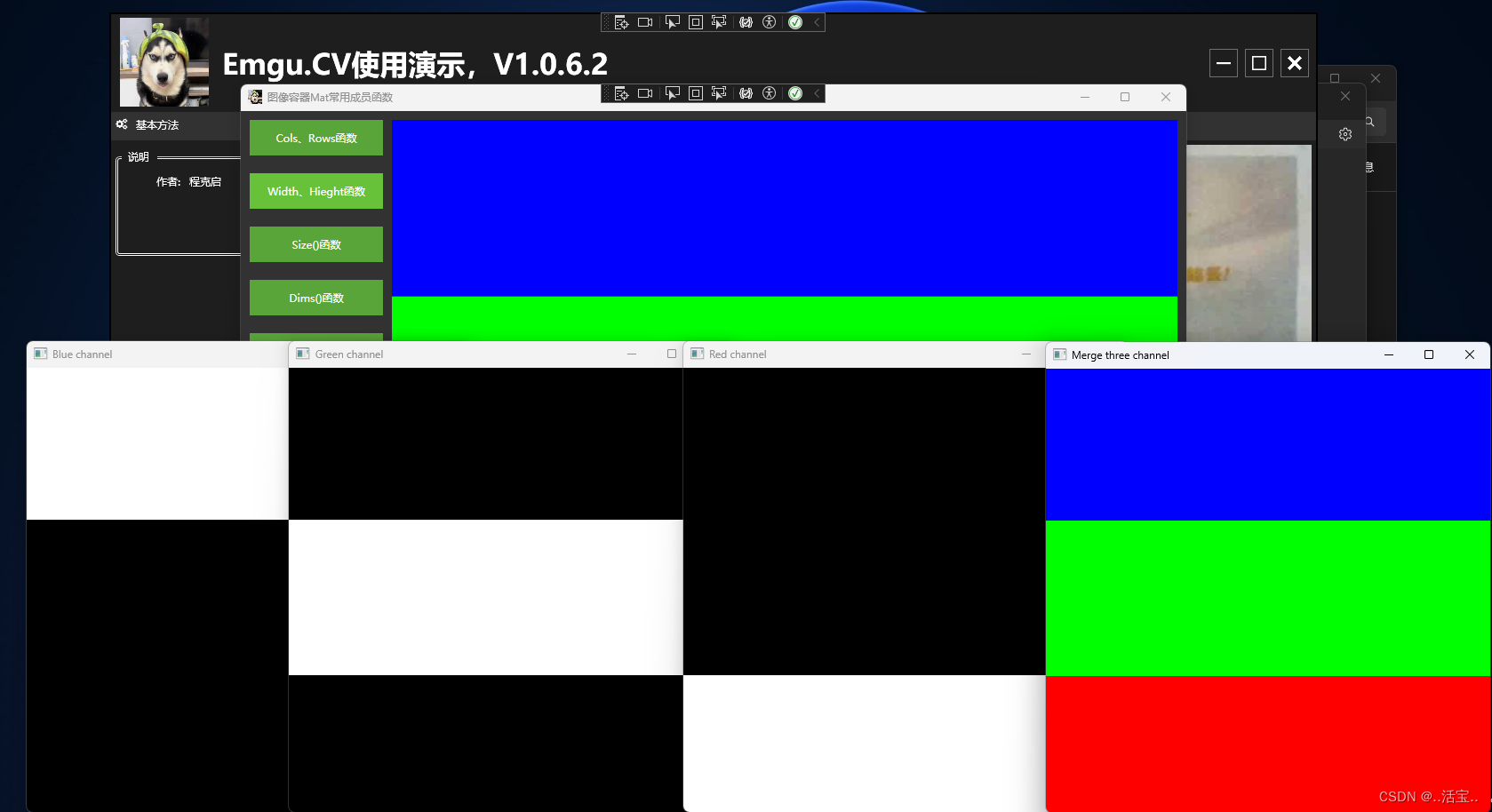1492x812 pixels.
Task: Enable the element selection cursor tool
Action: tap(672, 21)
